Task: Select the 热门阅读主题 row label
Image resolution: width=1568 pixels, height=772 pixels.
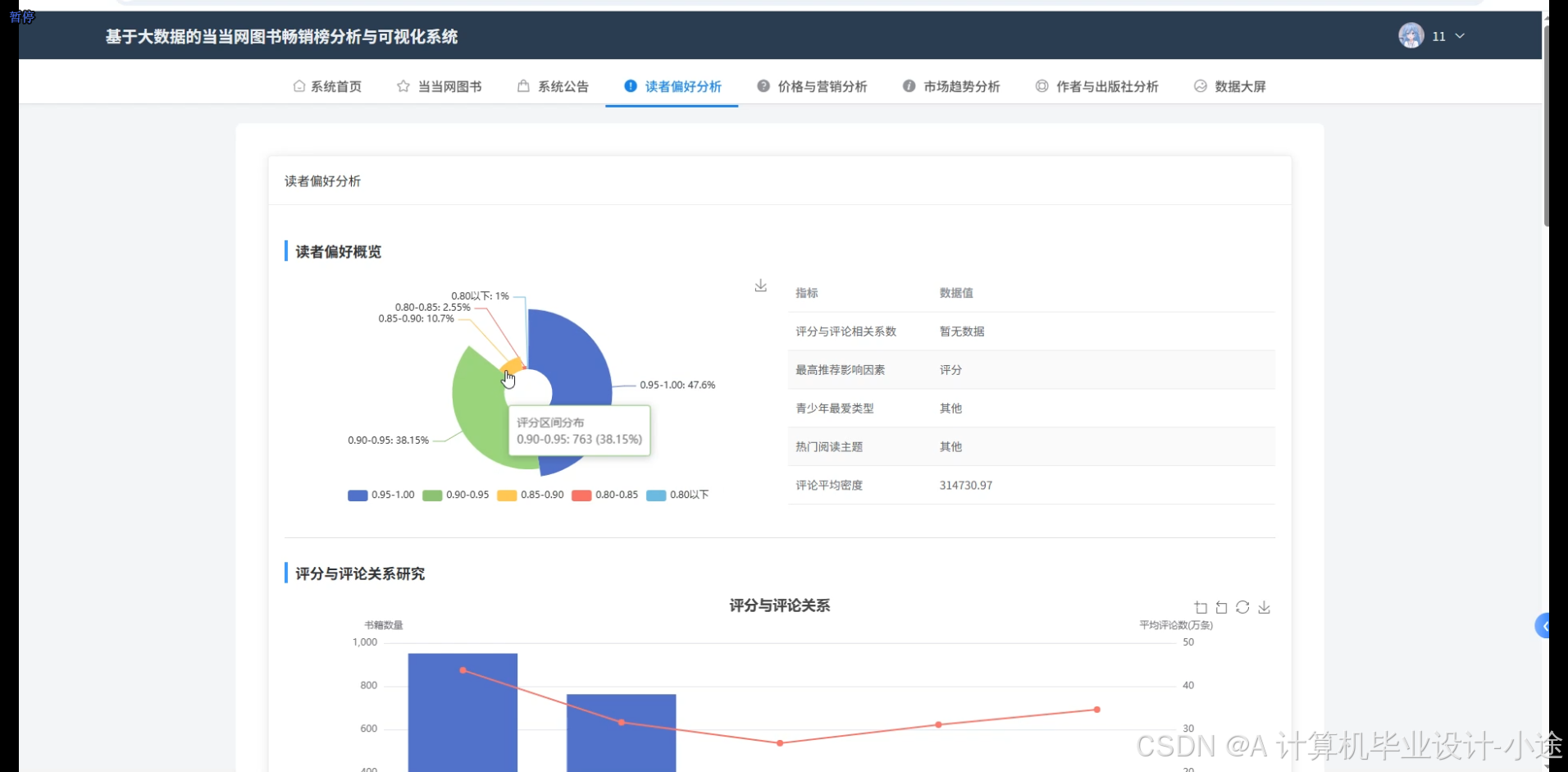Action: (828, 447)
